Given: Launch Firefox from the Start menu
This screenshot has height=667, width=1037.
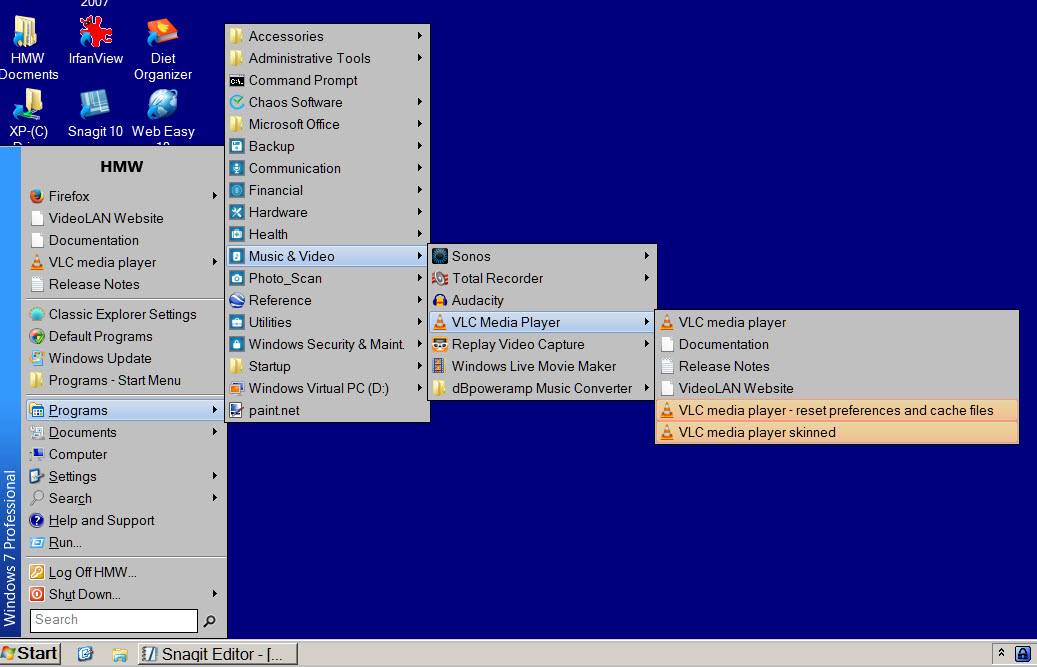Looking at the screenshot, I should [x=70, y=196].
